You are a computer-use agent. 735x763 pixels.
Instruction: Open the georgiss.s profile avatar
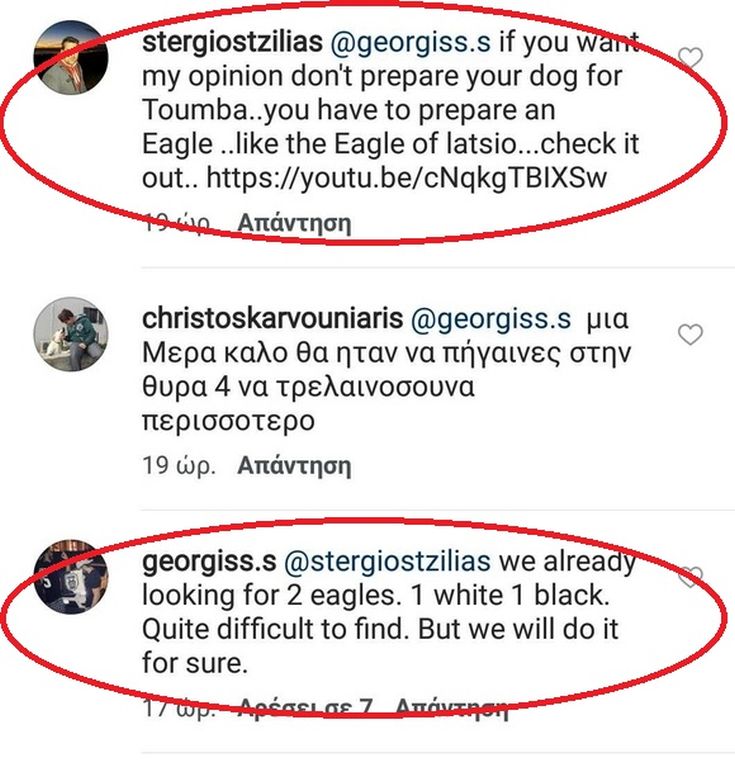(x=70, y=577)
